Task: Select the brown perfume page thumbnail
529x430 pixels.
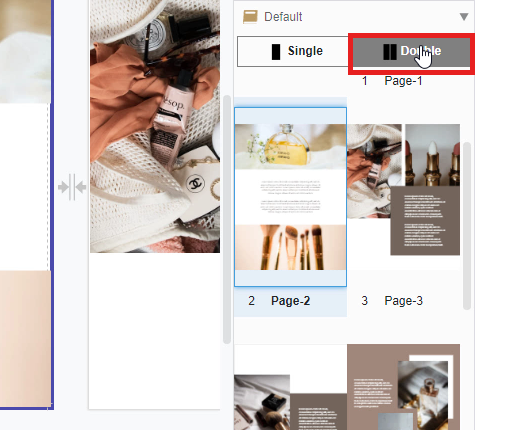Action: [403, 387]
